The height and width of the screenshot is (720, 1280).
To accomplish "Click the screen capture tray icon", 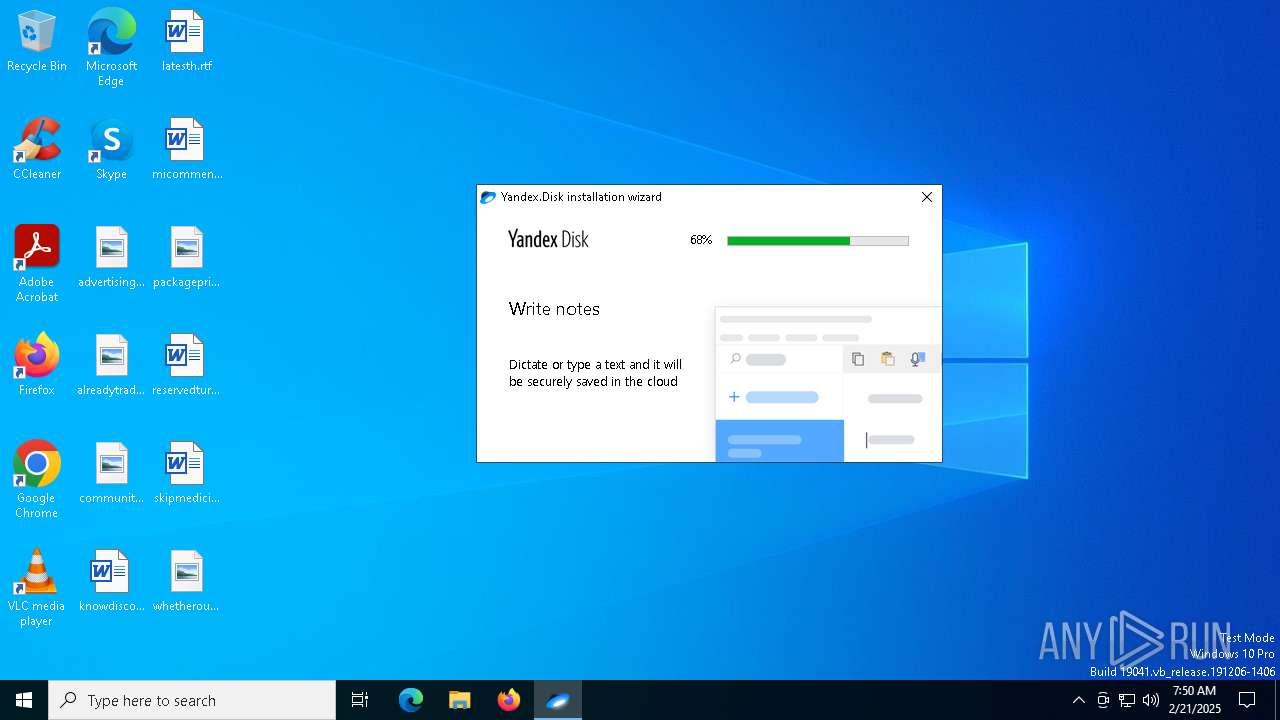I will tap(1103, 700).
